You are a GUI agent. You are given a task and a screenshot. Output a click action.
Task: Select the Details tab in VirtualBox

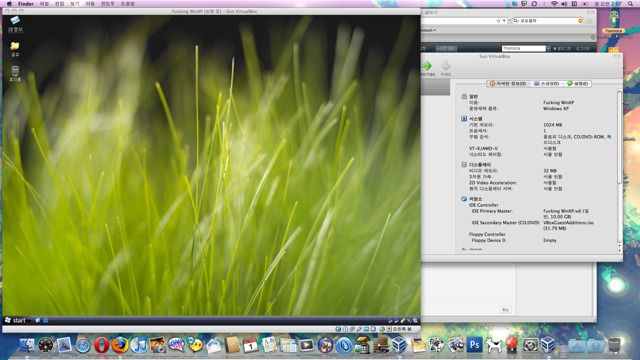tap(508, 83)
